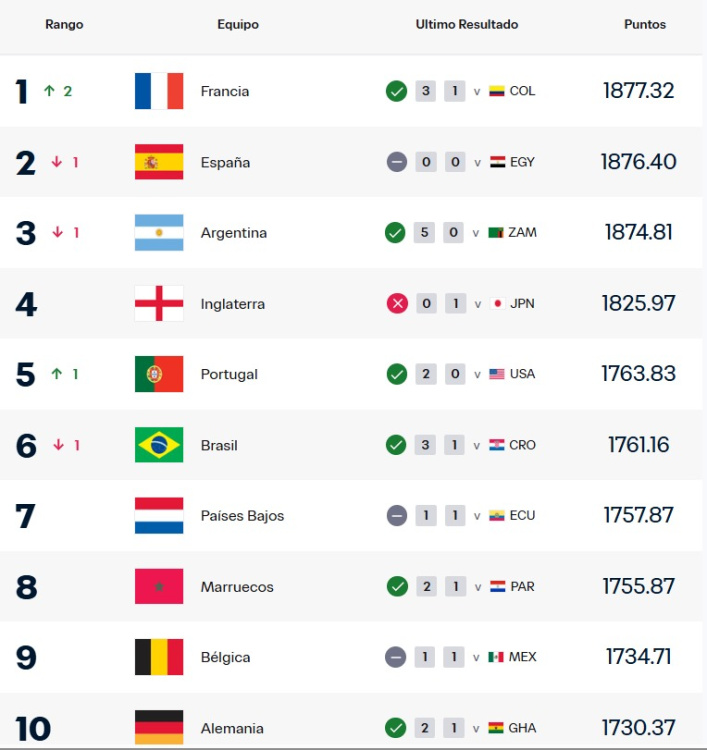Open the Alemania team link
707x750 pixels.
tap(230, 728)
